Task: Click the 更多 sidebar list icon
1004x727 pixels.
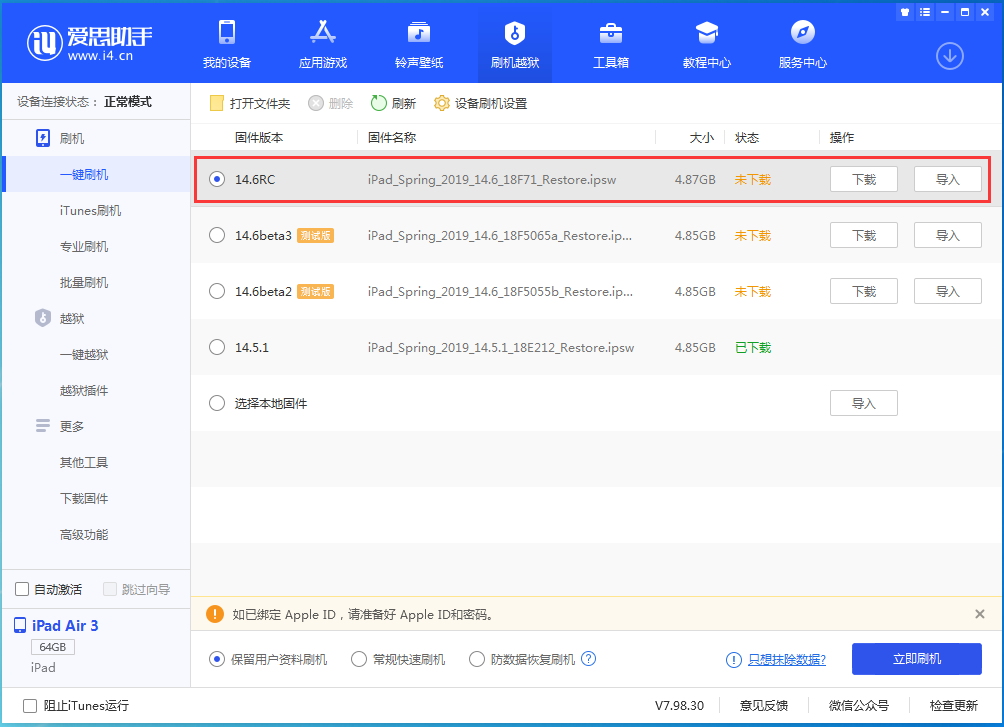Action: coord(43,425)
